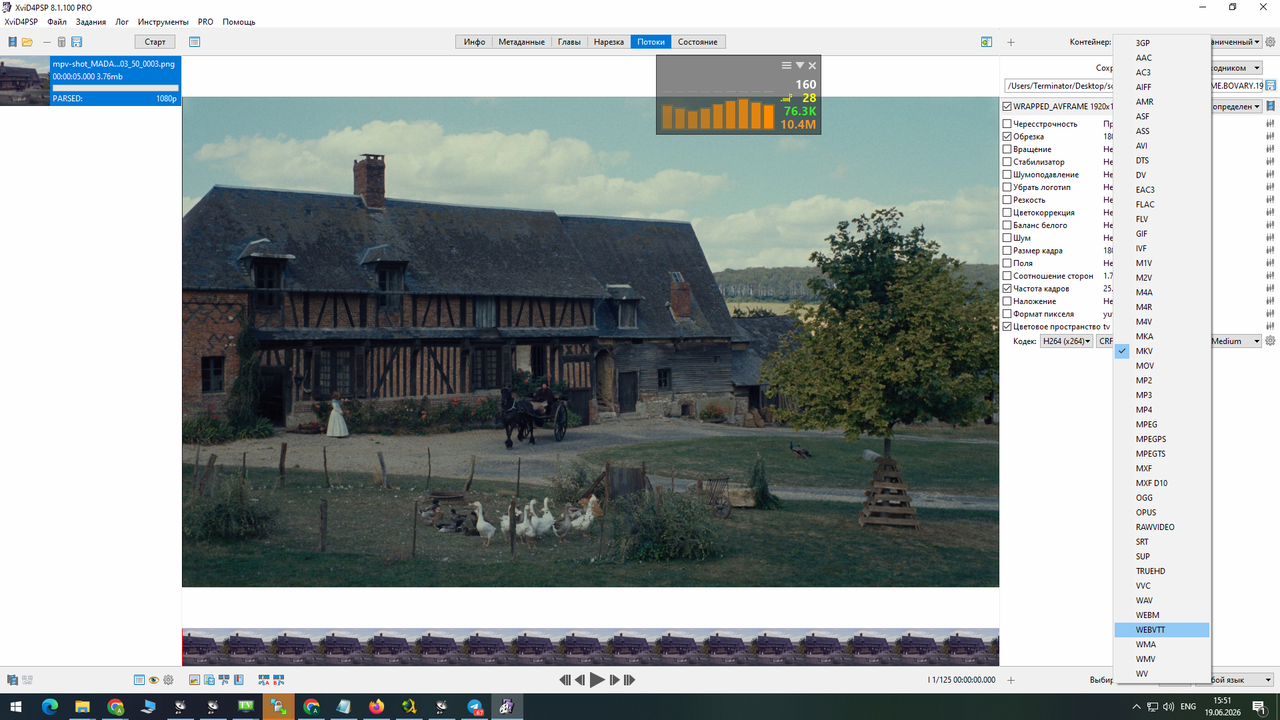This screenshot has height=720, width=1280.
Task: Click the Старт button
Action: tap(155, 42)
